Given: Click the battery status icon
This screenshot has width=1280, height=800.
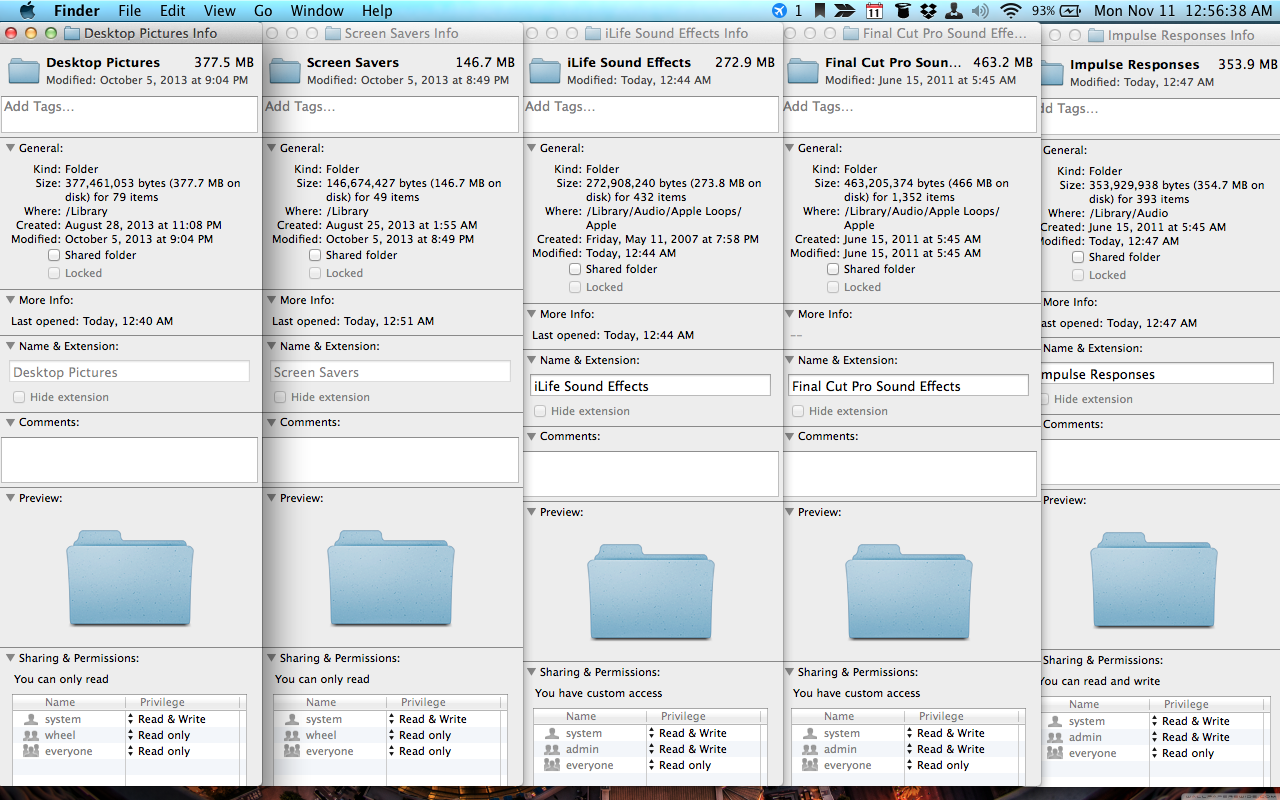Looking at the screenshot, I should coord(1071,11).
